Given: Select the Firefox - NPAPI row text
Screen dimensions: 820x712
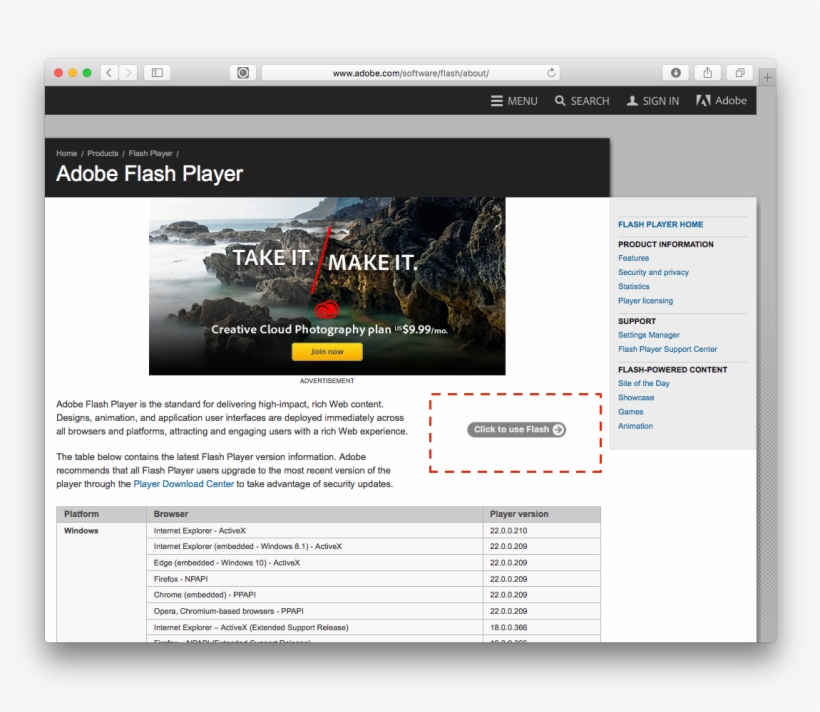Looking at the screenshot, I should (x=181, y=579).
